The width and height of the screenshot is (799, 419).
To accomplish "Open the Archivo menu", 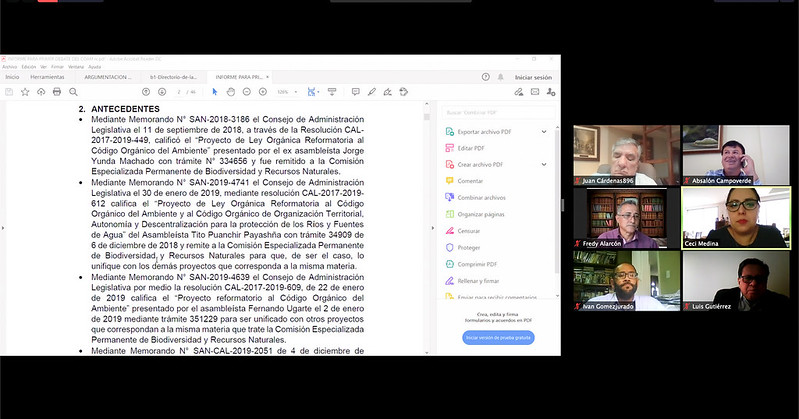I will tap(9, 67).
